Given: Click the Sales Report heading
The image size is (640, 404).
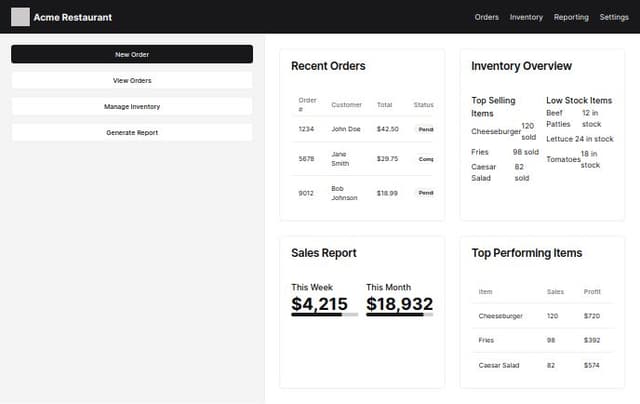Looking at the screenshot, I should (x=324, y=253).
